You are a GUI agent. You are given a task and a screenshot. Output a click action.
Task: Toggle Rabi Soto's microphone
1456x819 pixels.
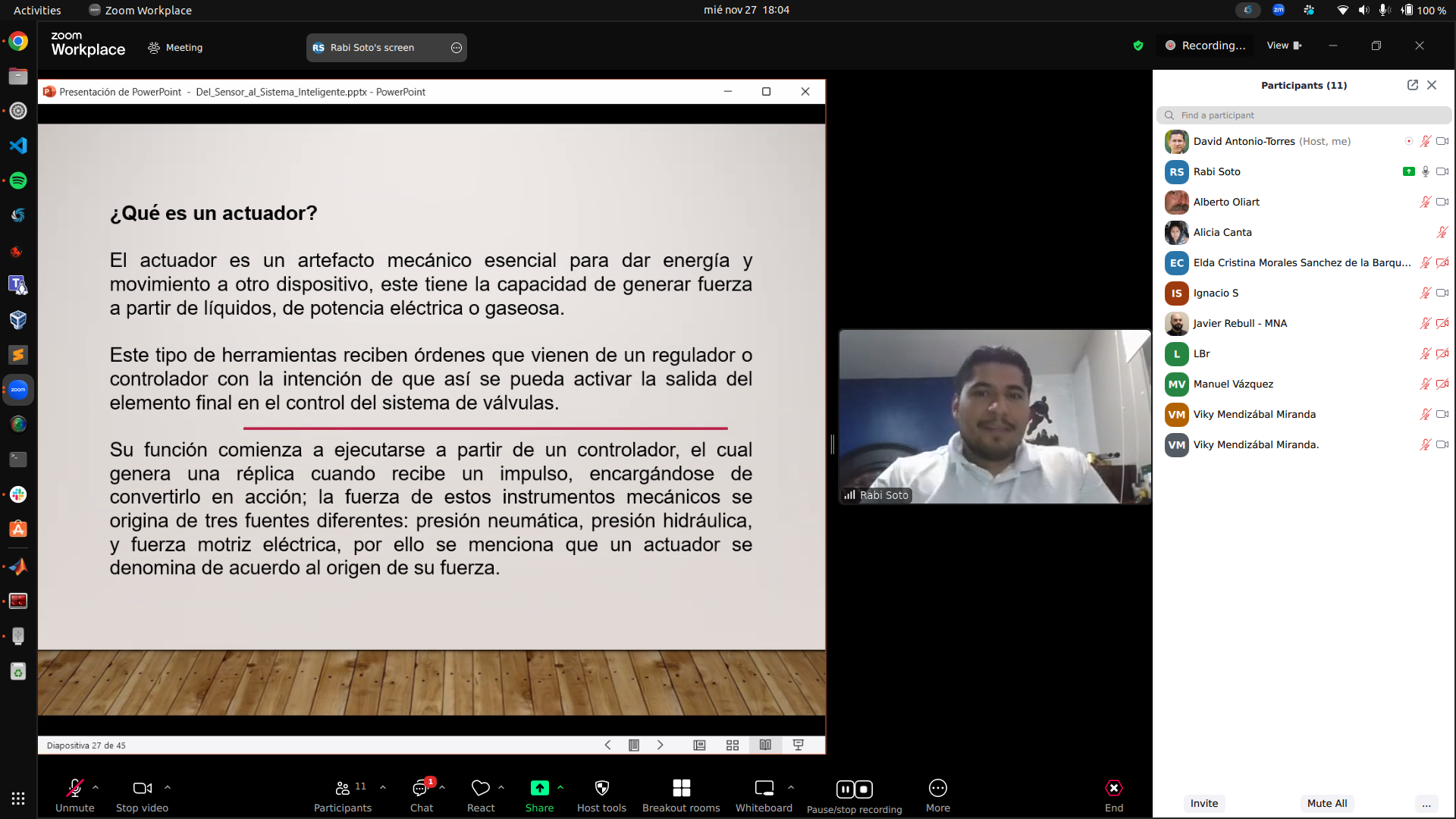pos(1426,172)
